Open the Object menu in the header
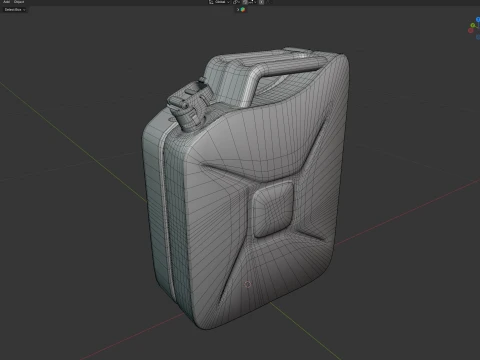Viewport: 480px width, 360px height. [x=19, y=2]
